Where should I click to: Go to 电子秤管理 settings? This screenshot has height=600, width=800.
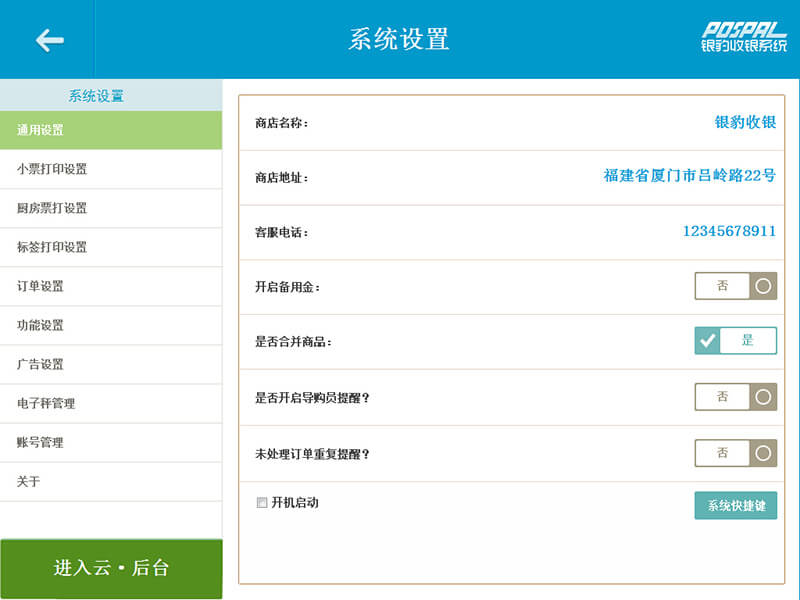point(110,403)
